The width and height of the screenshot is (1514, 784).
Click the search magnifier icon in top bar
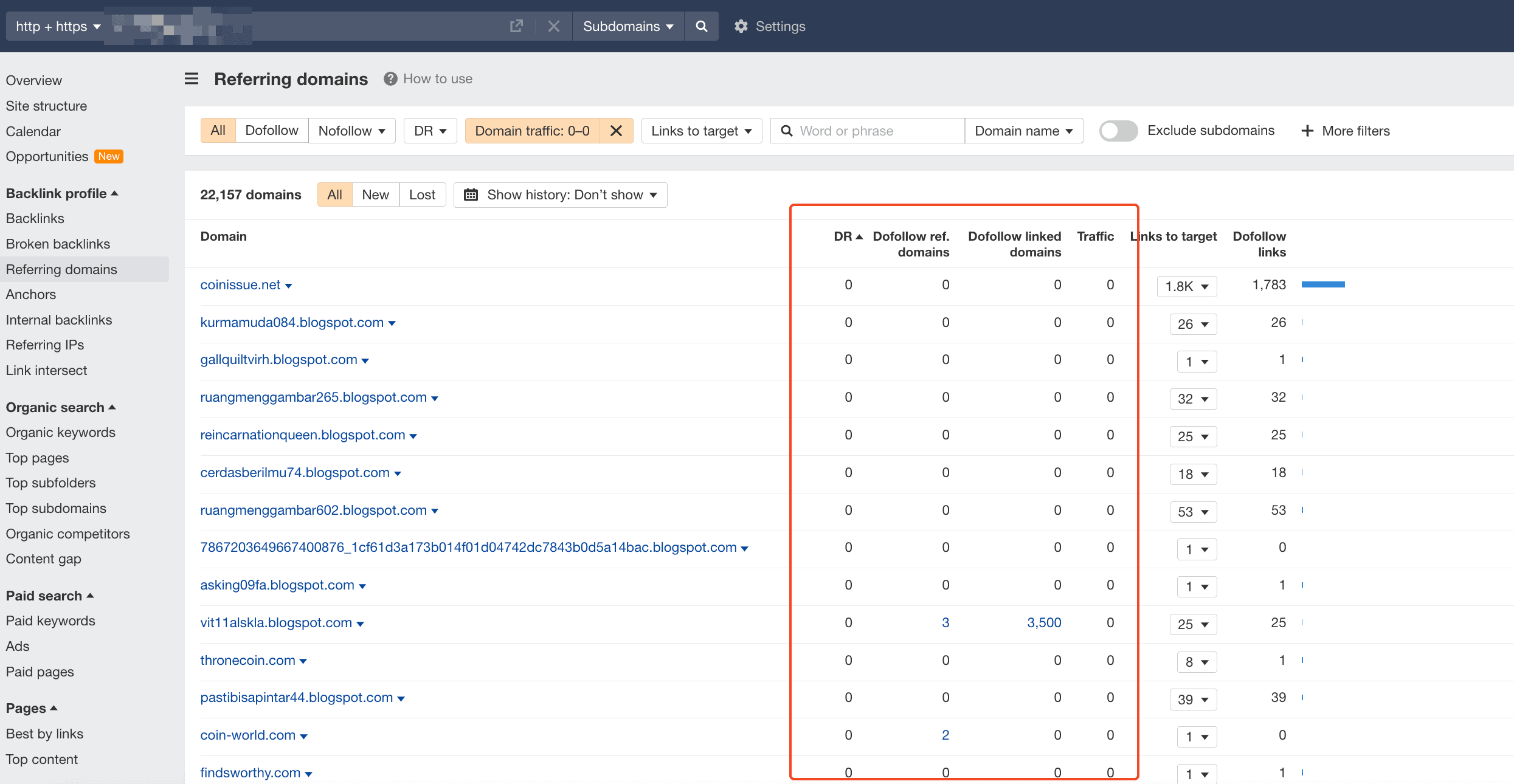click(701, 26)
